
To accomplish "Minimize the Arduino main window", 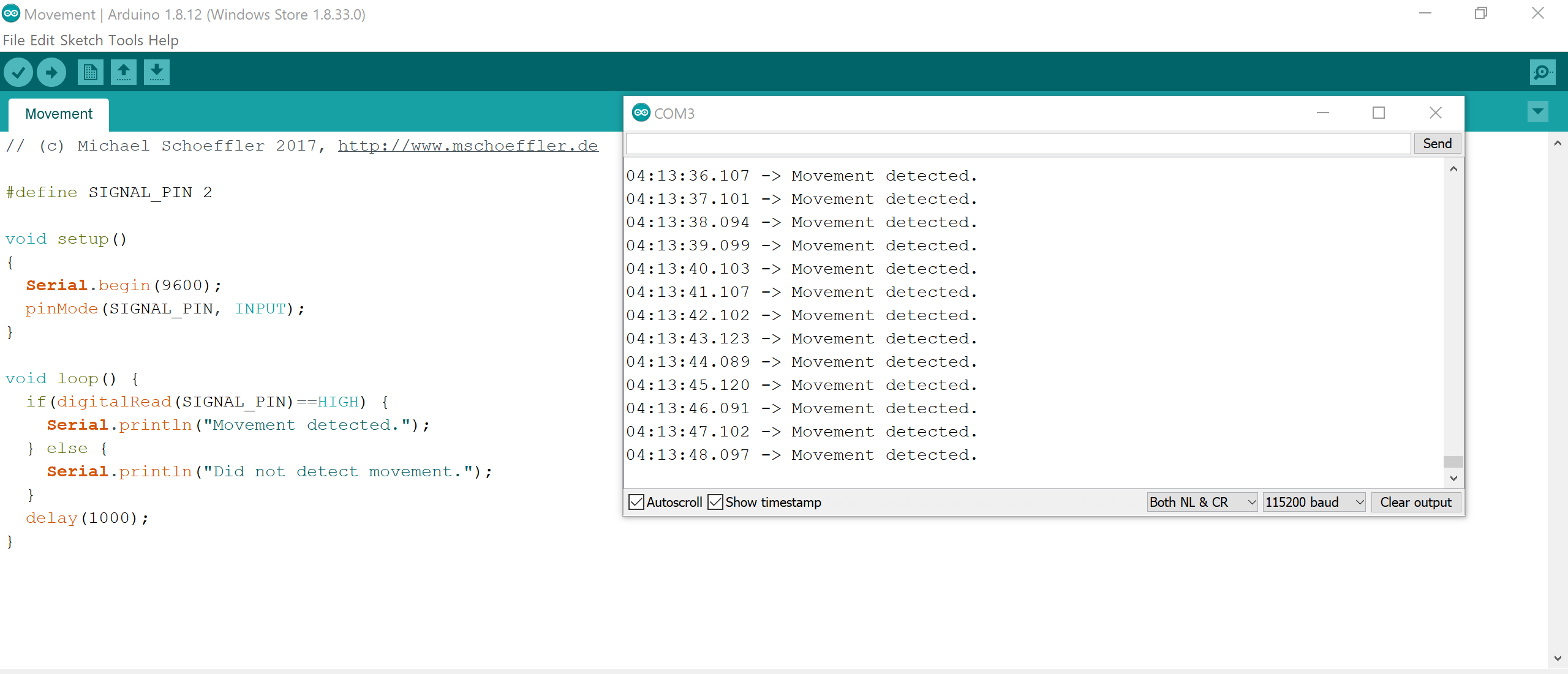I will tap(1425, 13).
